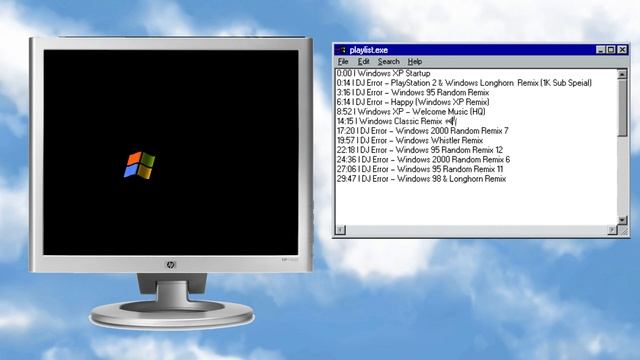The width and height of the screenshot is (640, 360).
Task: Click the horizontal scrollbar right arrow
Action: 611,230
